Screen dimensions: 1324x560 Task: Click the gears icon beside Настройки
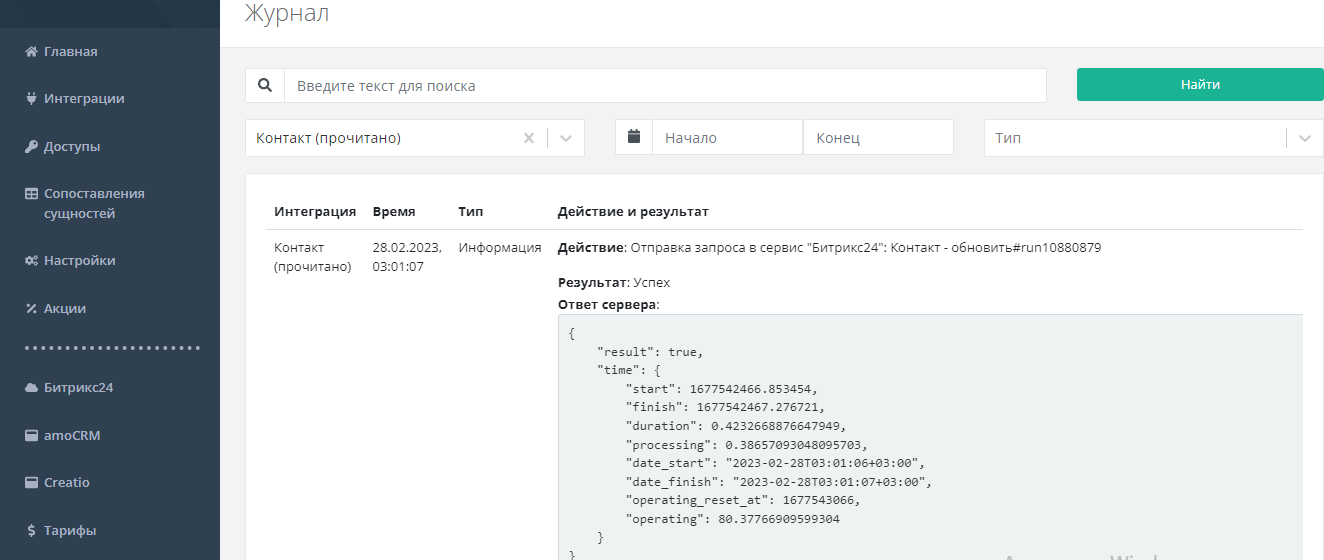(31, 261)
